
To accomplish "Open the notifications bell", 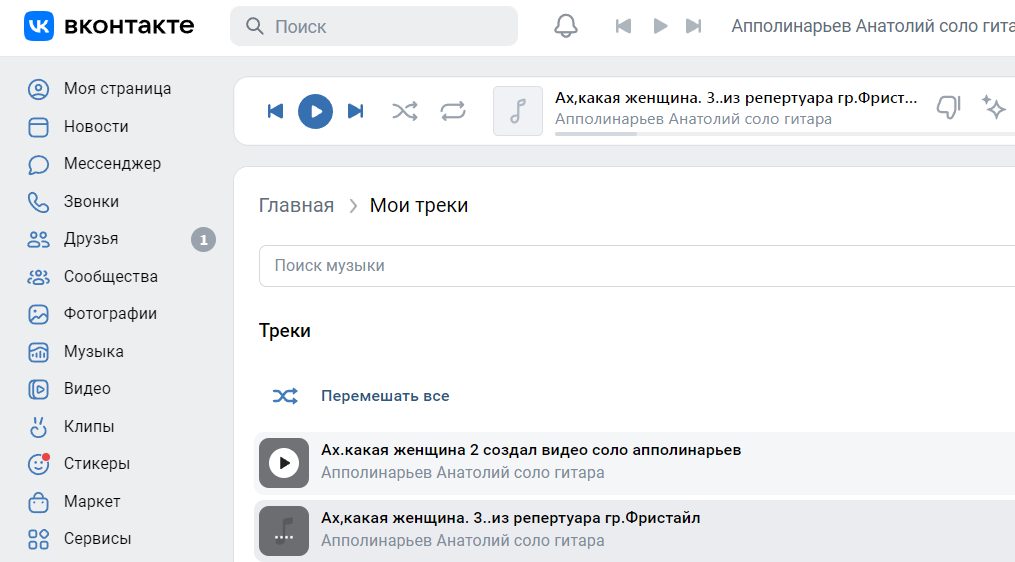I will 565,26.
